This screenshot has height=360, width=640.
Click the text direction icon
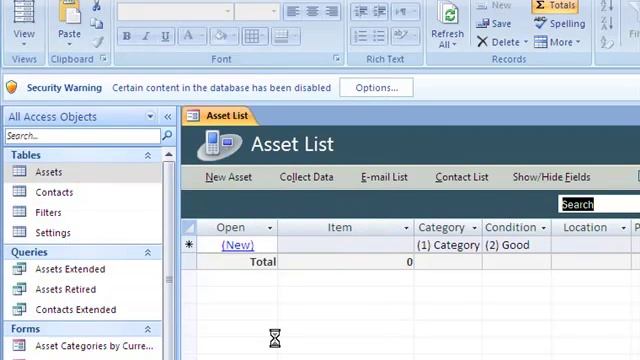(x=401, y=11)
